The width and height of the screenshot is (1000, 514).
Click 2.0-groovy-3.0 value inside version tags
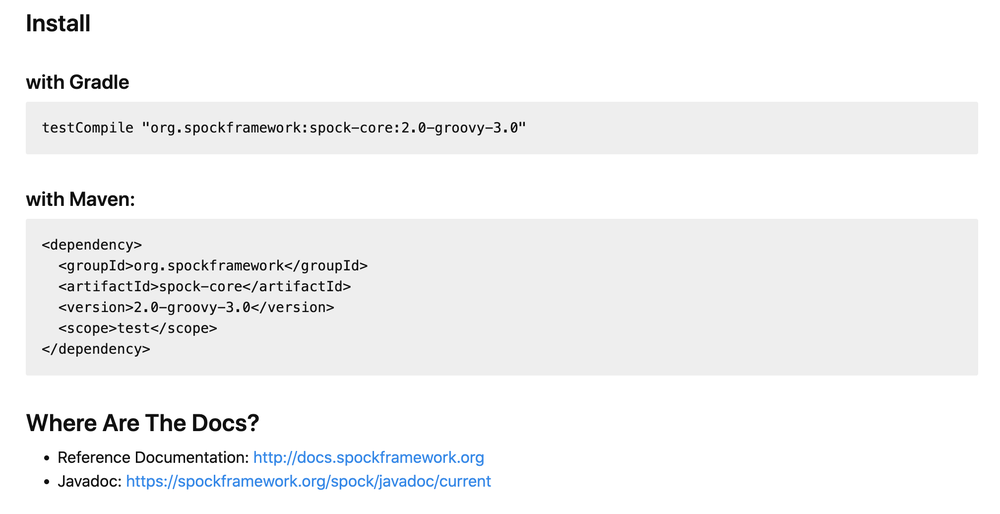pos(192,307)
